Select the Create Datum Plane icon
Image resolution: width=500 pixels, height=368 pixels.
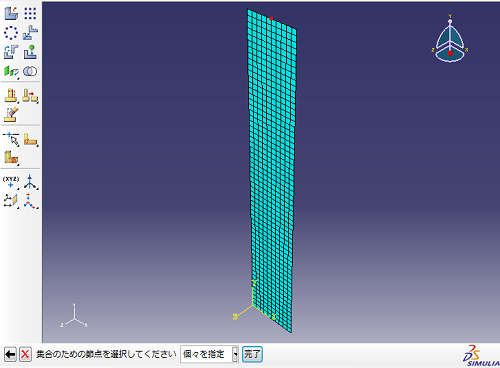pos(11,201)
